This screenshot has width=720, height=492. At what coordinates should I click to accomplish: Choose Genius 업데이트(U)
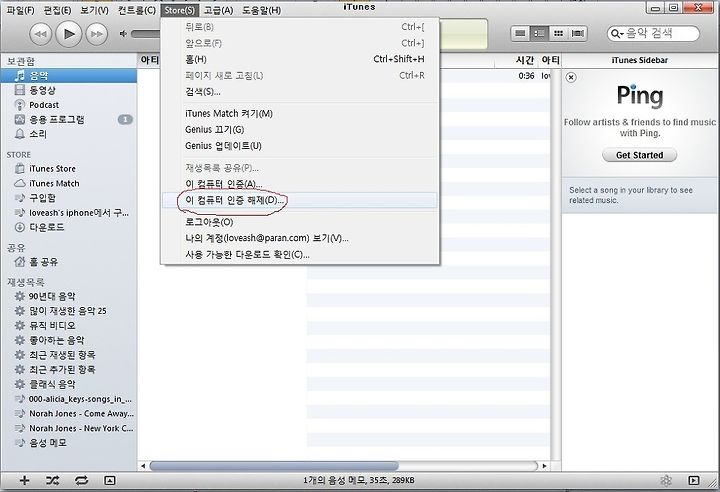pyautogui.click(x=300, y=146)
